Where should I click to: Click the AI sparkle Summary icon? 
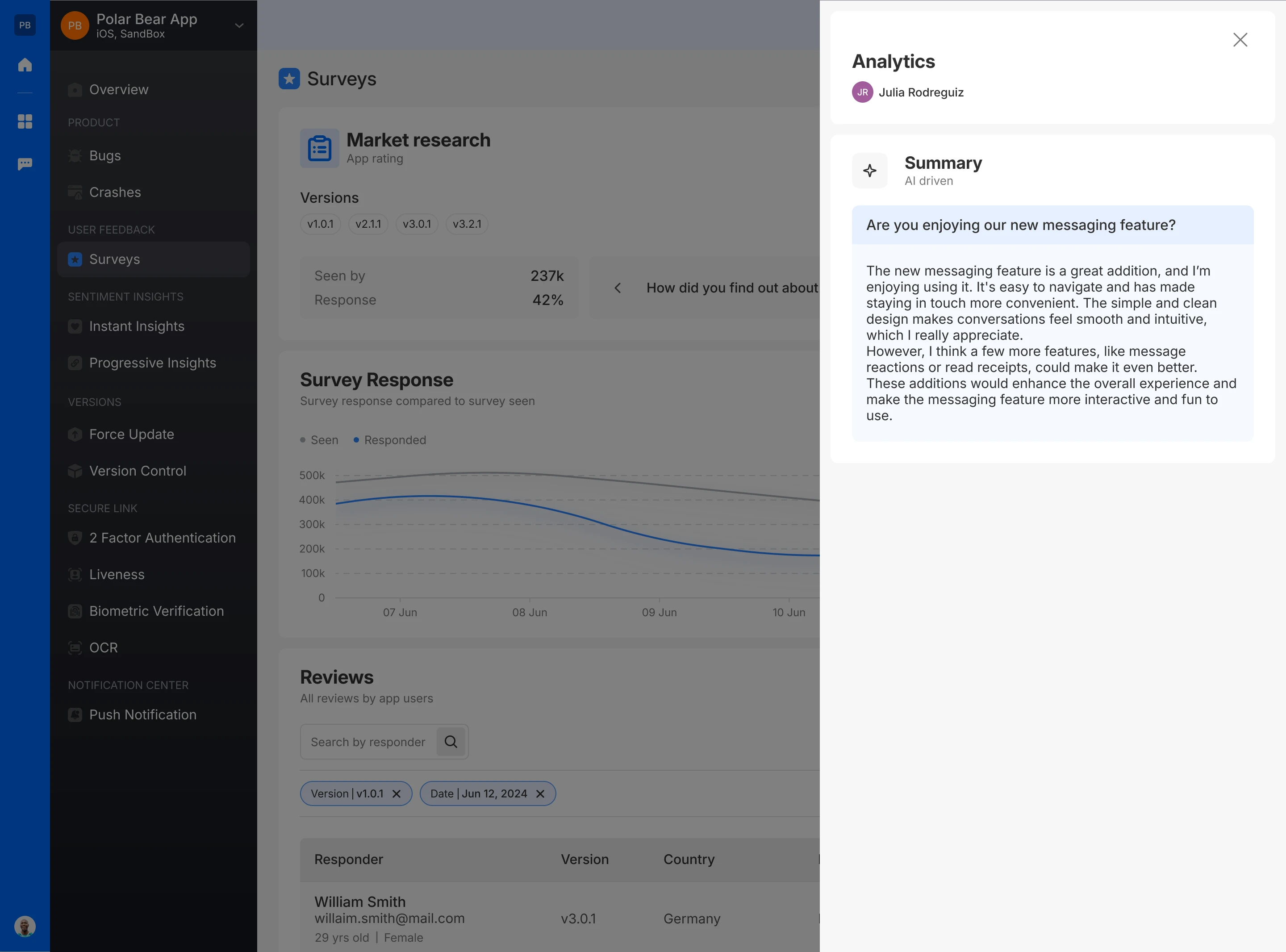coord(869,171)
